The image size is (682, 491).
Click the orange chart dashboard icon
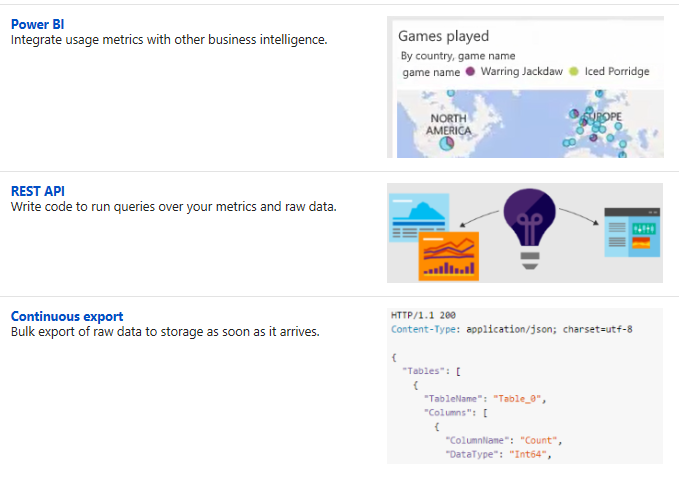[x=449, y=255]
